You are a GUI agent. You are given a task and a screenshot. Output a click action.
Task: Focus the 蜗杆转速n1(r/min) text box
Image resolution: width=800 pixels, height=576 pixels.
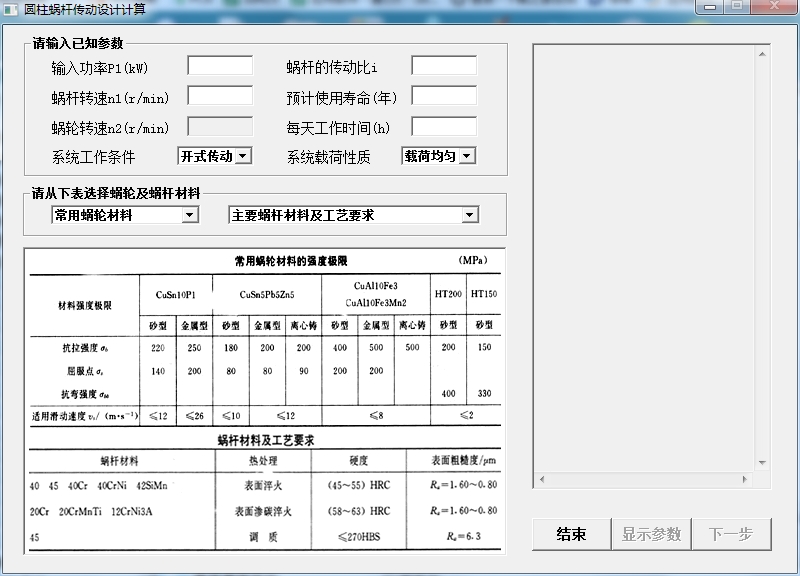[220, 97]
